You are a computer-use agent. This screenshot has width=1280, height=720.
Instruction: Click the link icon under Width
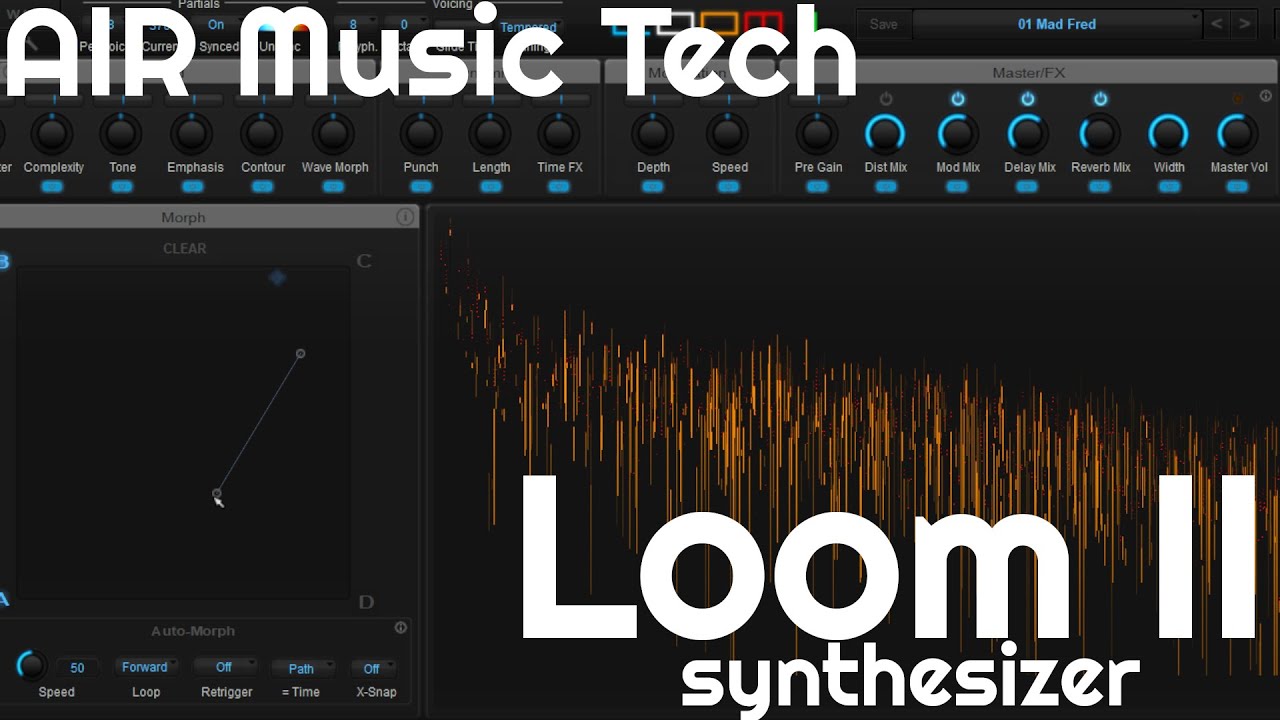click(1168, 186)
